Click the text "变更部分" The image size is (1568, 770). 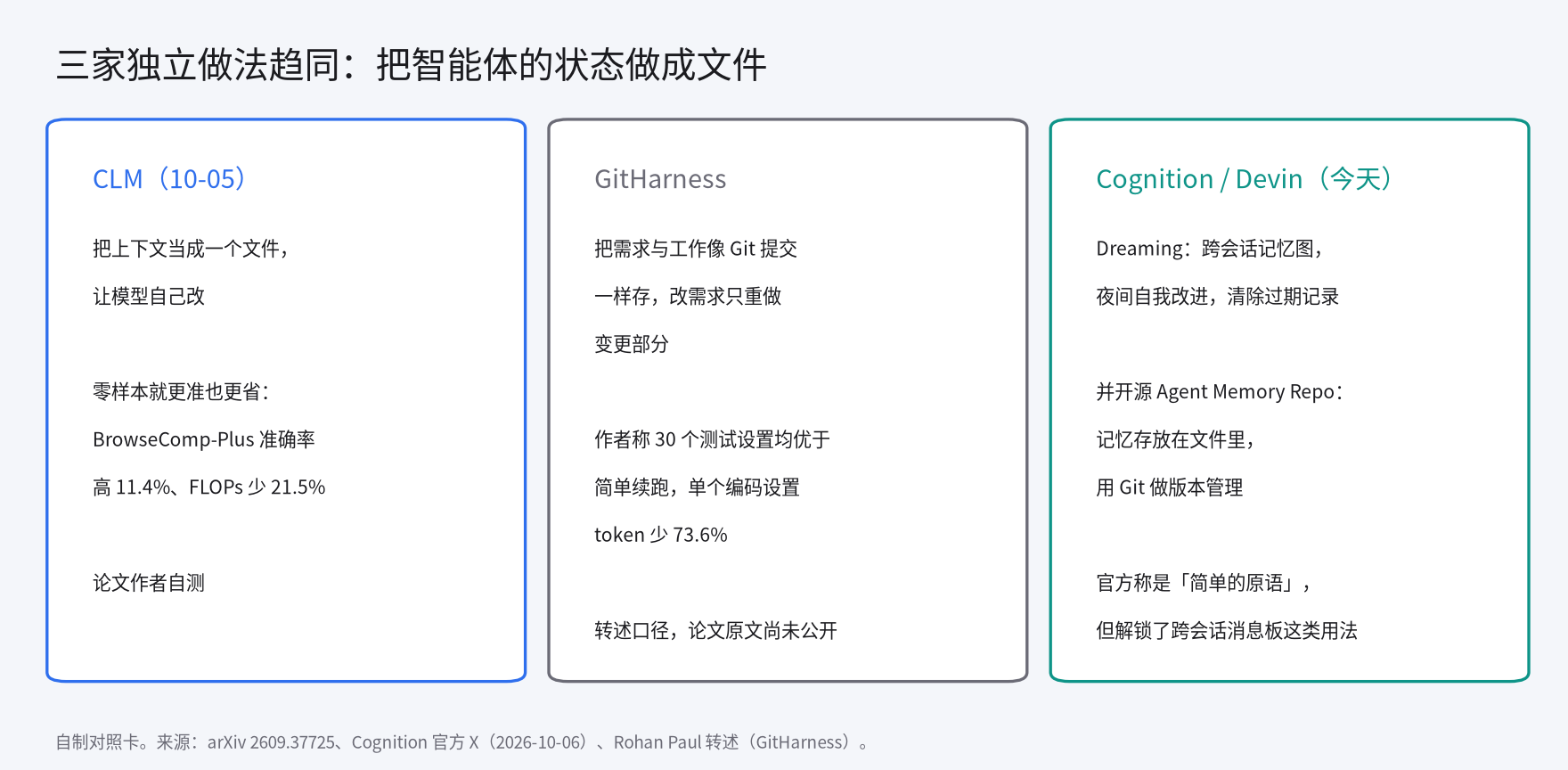[x=632, y=344]
